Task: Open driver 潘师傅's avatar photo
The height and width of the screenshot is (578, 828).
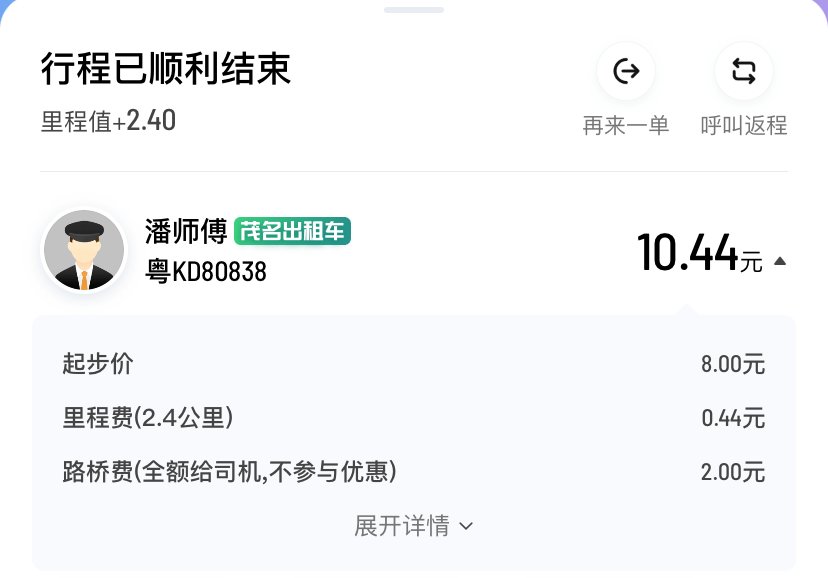Action: [x=84, y=250]
